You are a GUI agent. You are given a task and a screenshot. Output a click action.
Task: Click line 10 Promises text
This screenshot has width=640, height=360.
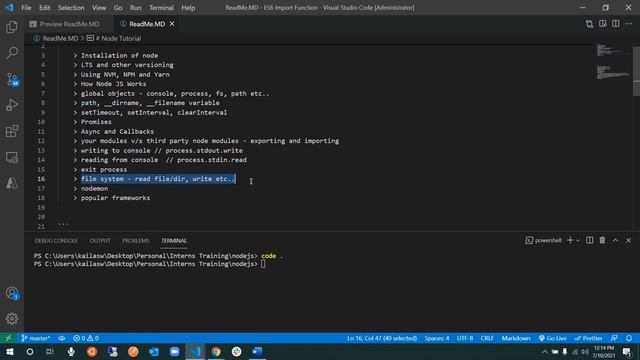coord(96,122)
